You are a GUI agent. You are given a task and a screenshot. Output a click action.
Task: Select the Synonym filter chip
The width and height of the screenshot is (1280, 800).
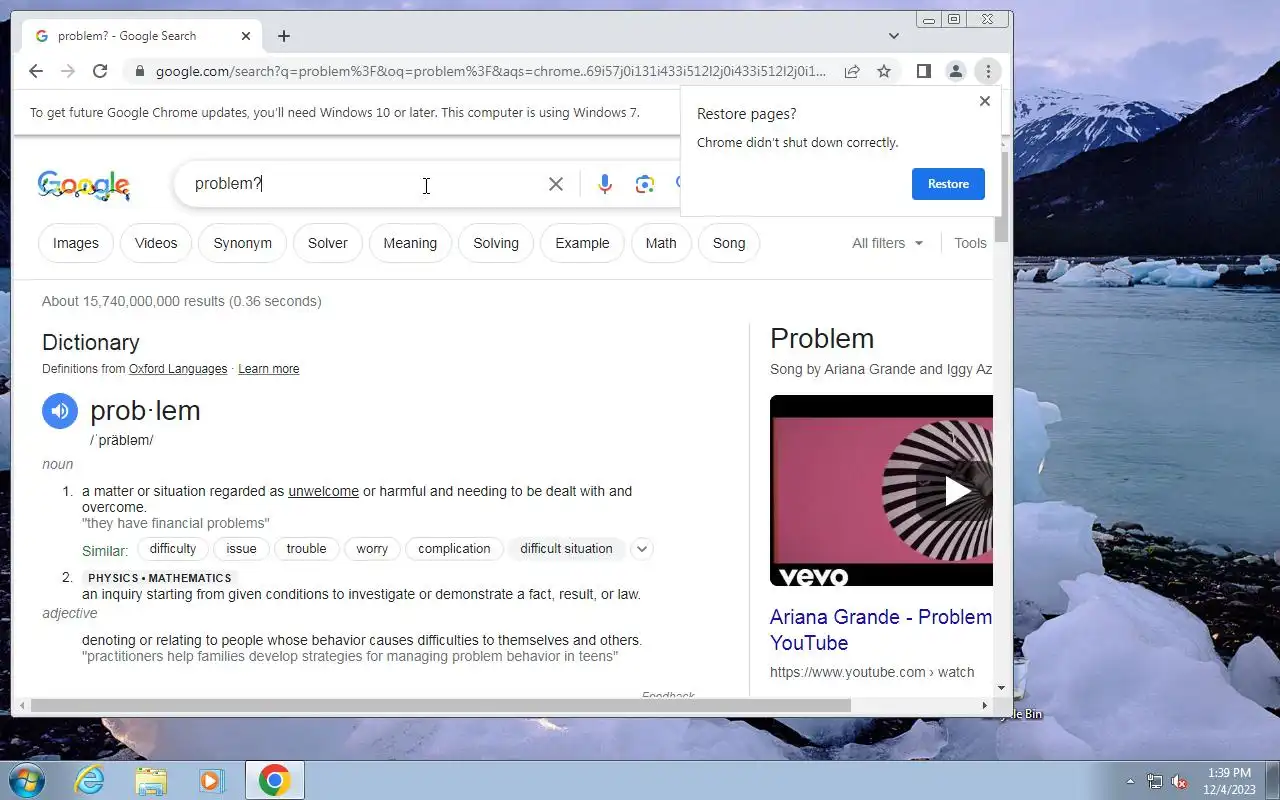pos(243,243)
